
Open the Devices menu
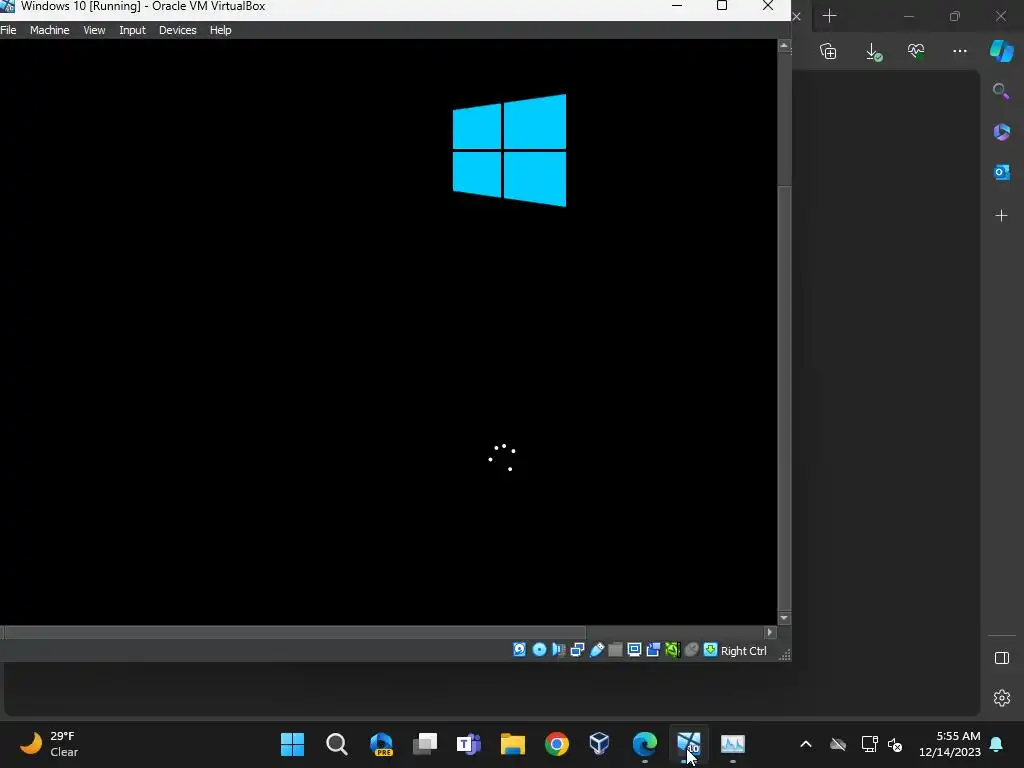(x=178, y=30)
